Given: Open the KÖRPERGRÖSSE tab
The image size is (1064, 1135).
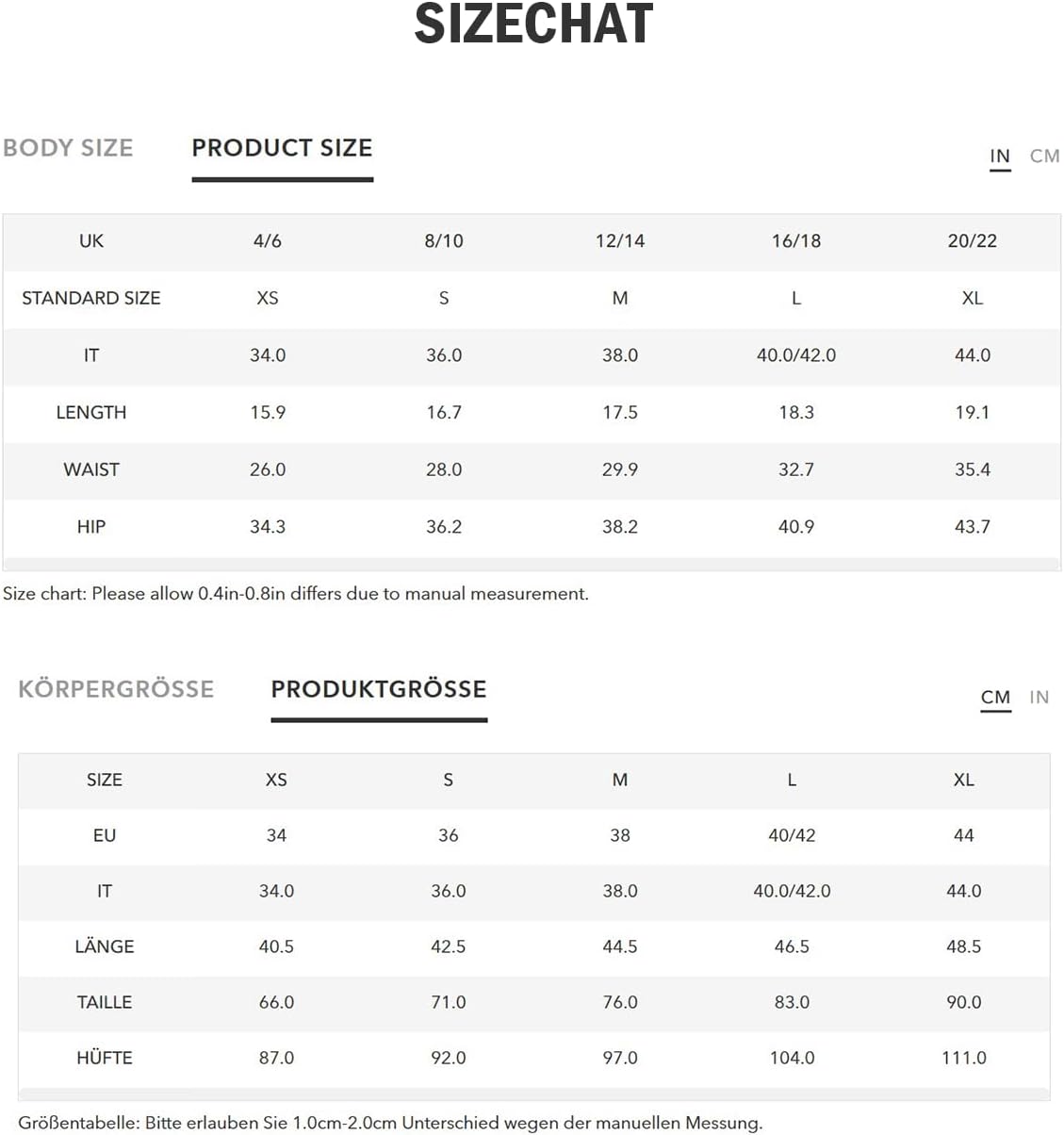Looking at the screenshot, I should (x=116, y=689).
